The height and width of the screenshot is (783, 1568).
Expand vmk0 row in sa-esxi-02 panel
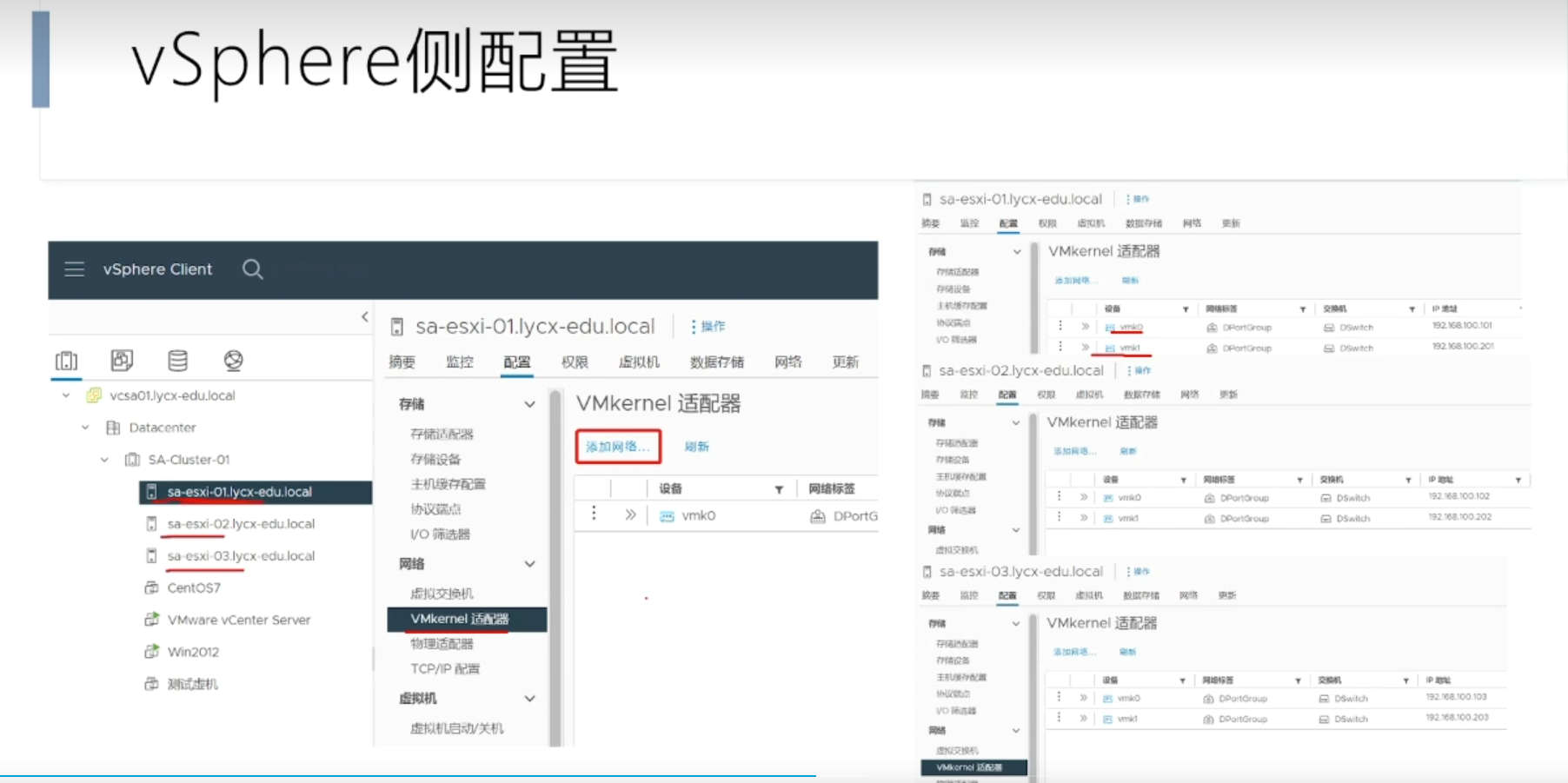tap(1084, 497)
